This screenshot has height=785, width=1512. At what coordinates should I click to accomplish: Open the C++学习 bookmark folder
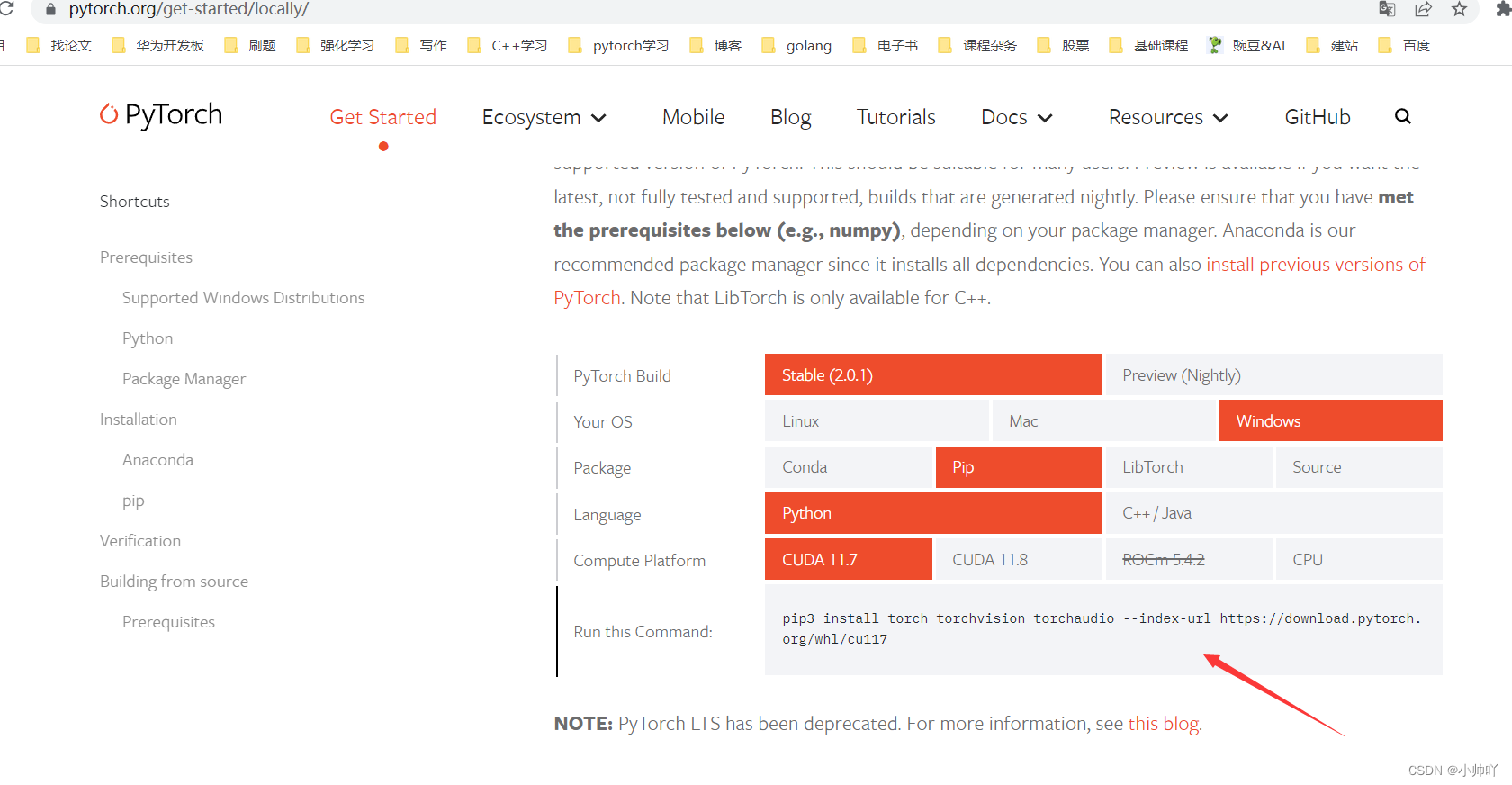508,45
